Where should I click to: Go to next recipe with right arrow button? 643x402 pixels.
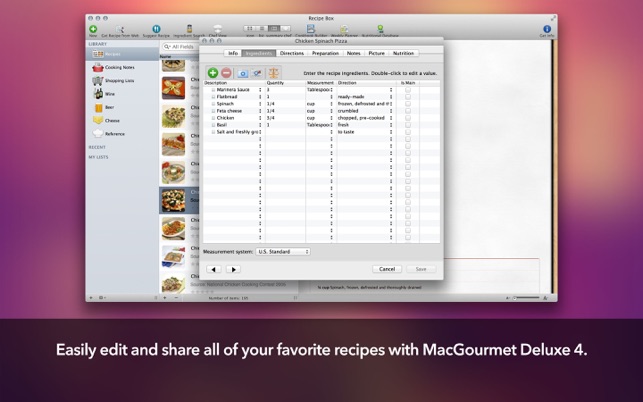(233, 270)
